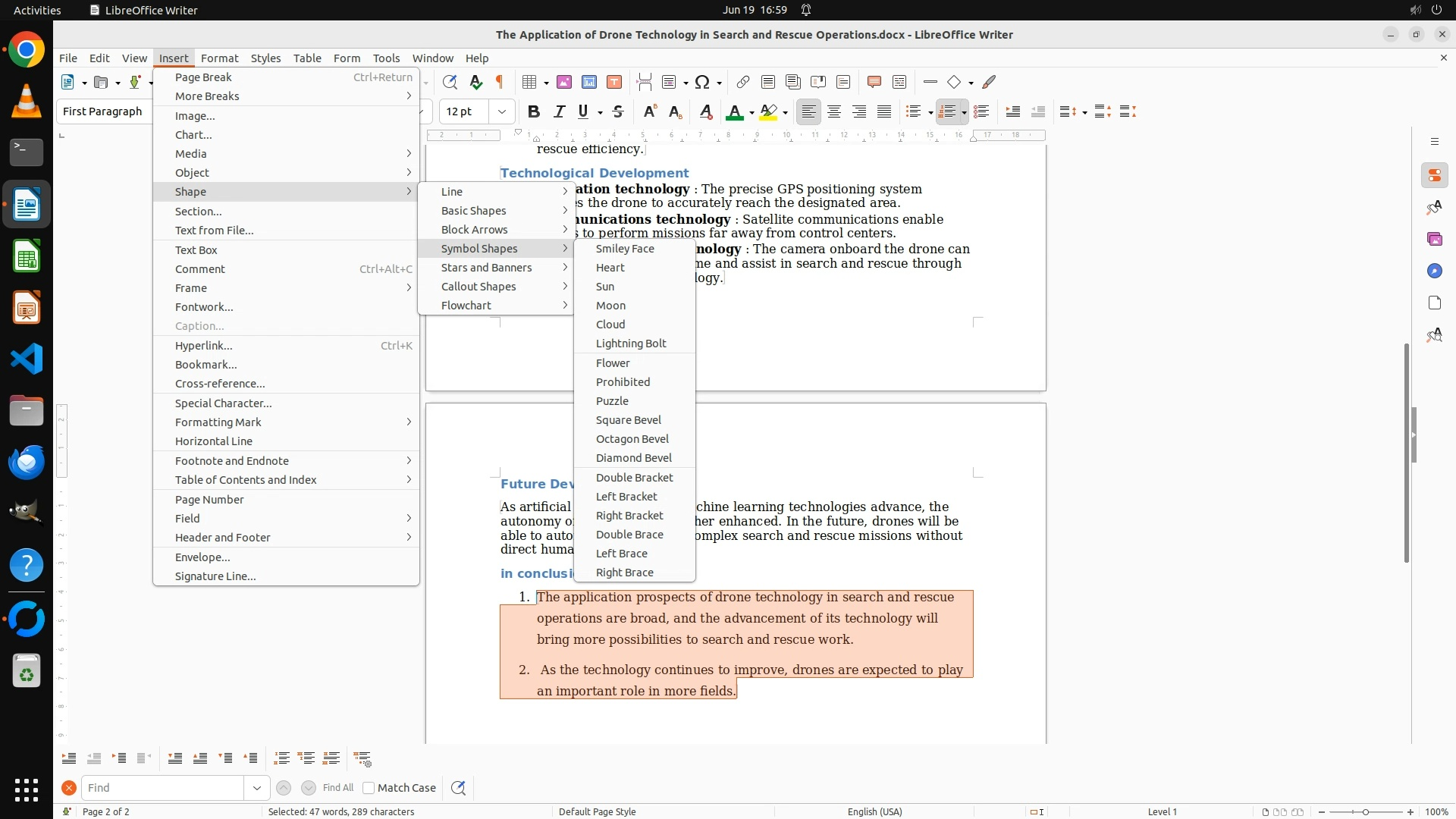Click the Strikethrough icon
Viewport: 1456px width, 819px height.
tap(618, 112)
